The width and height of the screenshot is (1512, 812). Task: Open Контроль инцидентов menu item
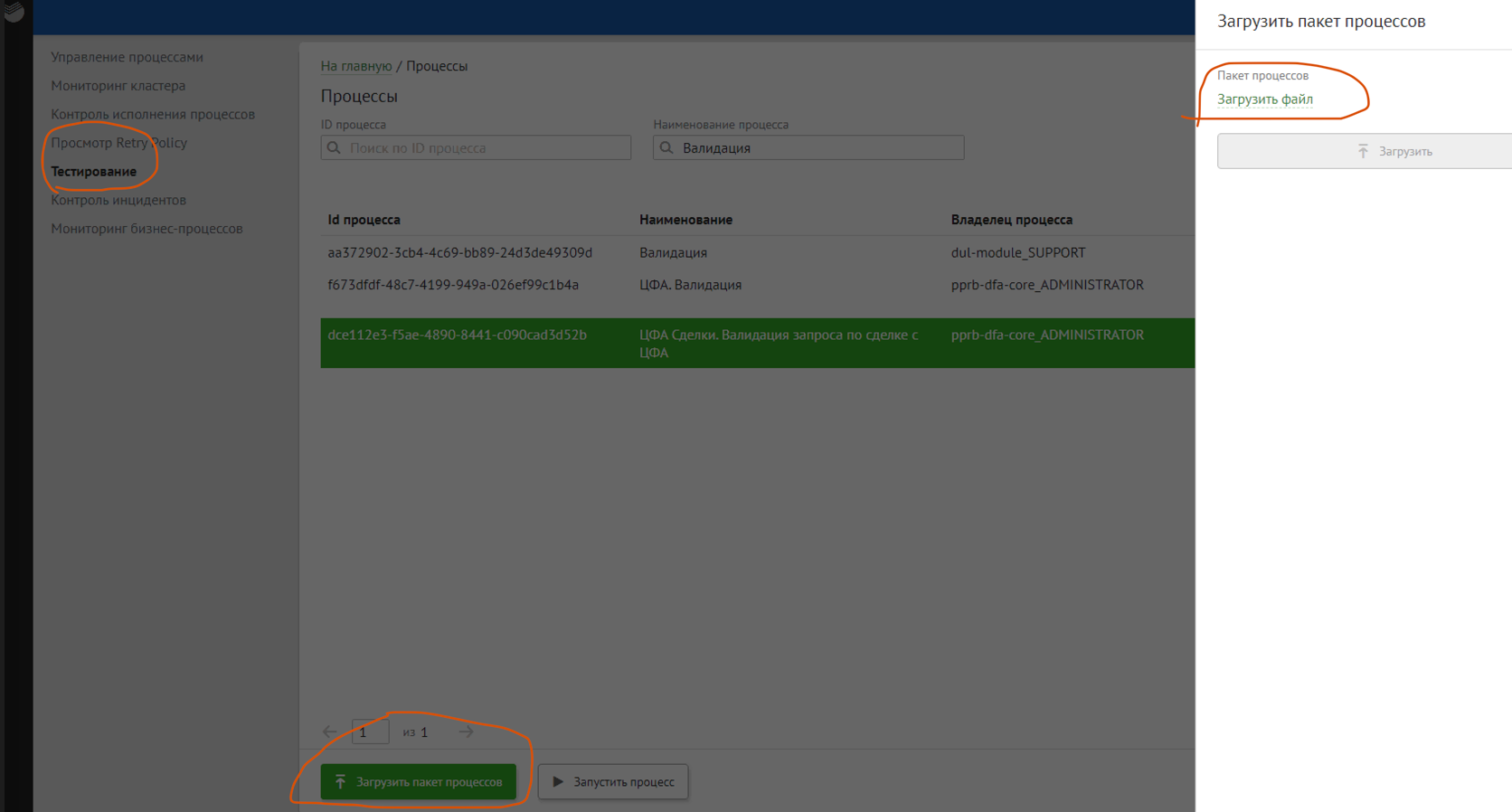pos(118,200)
